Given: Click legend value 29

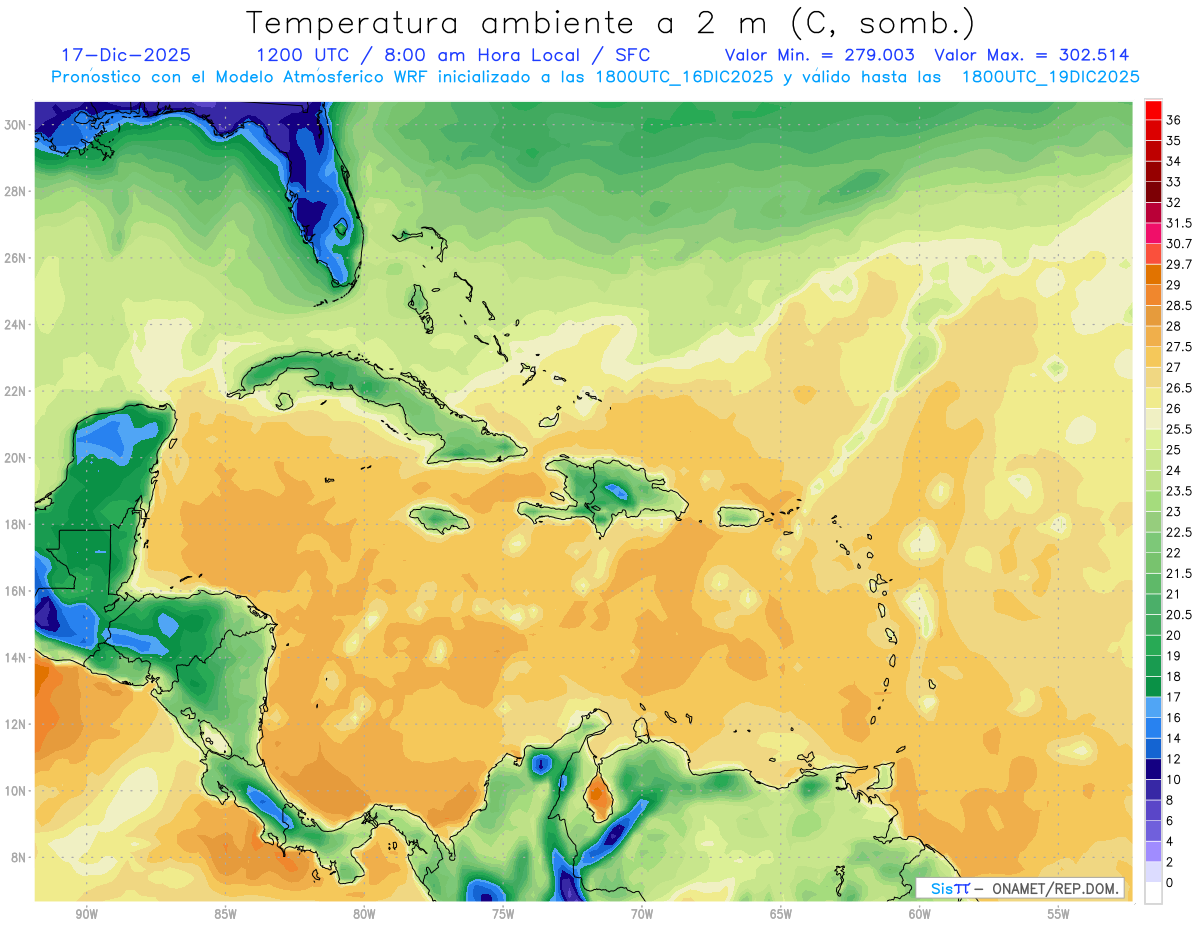Looking at the screenshot, I should [x=1174, y=285].
